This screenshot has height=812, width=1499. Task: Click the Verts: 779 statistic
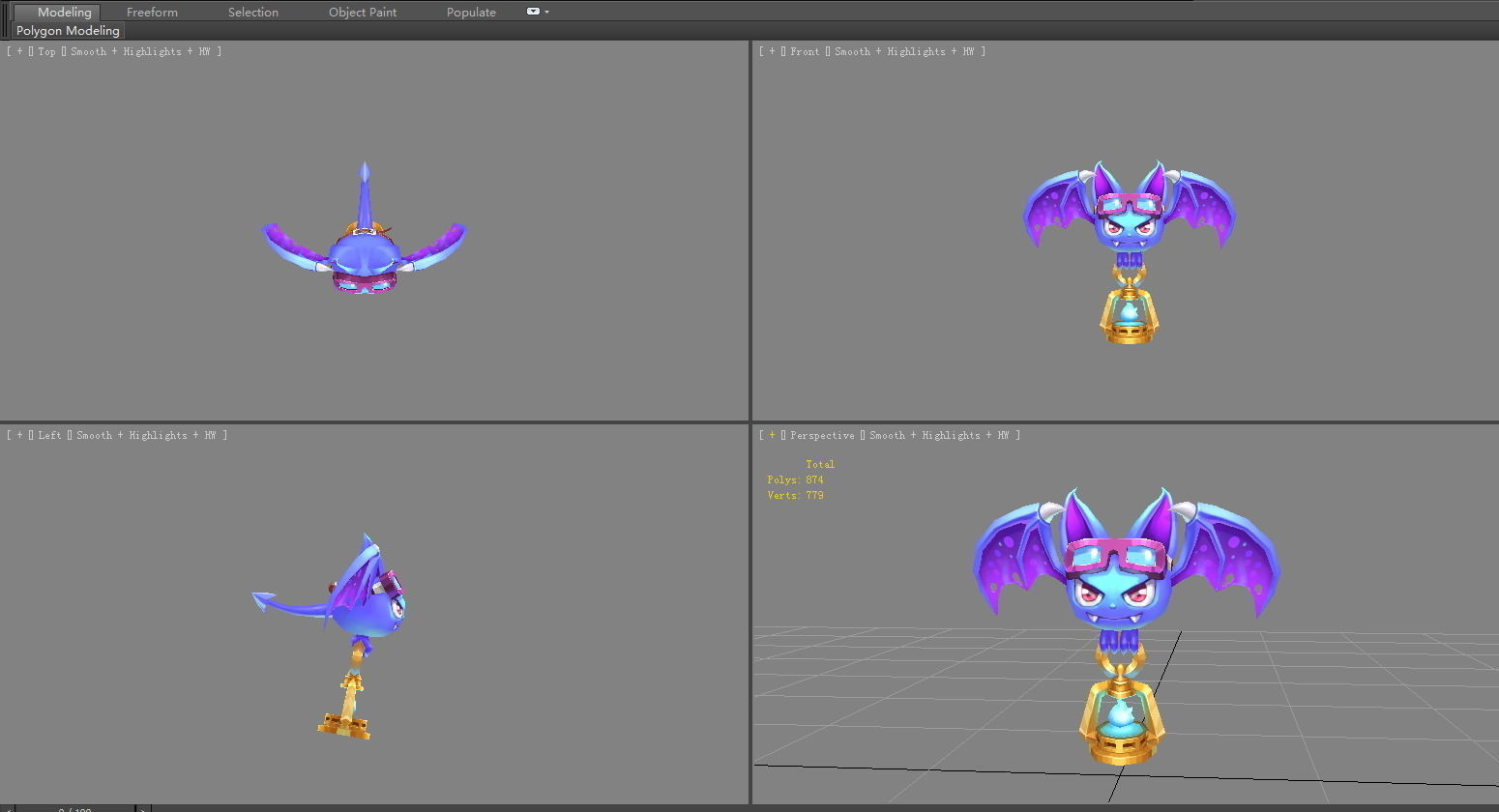click(x=796, y=495)
